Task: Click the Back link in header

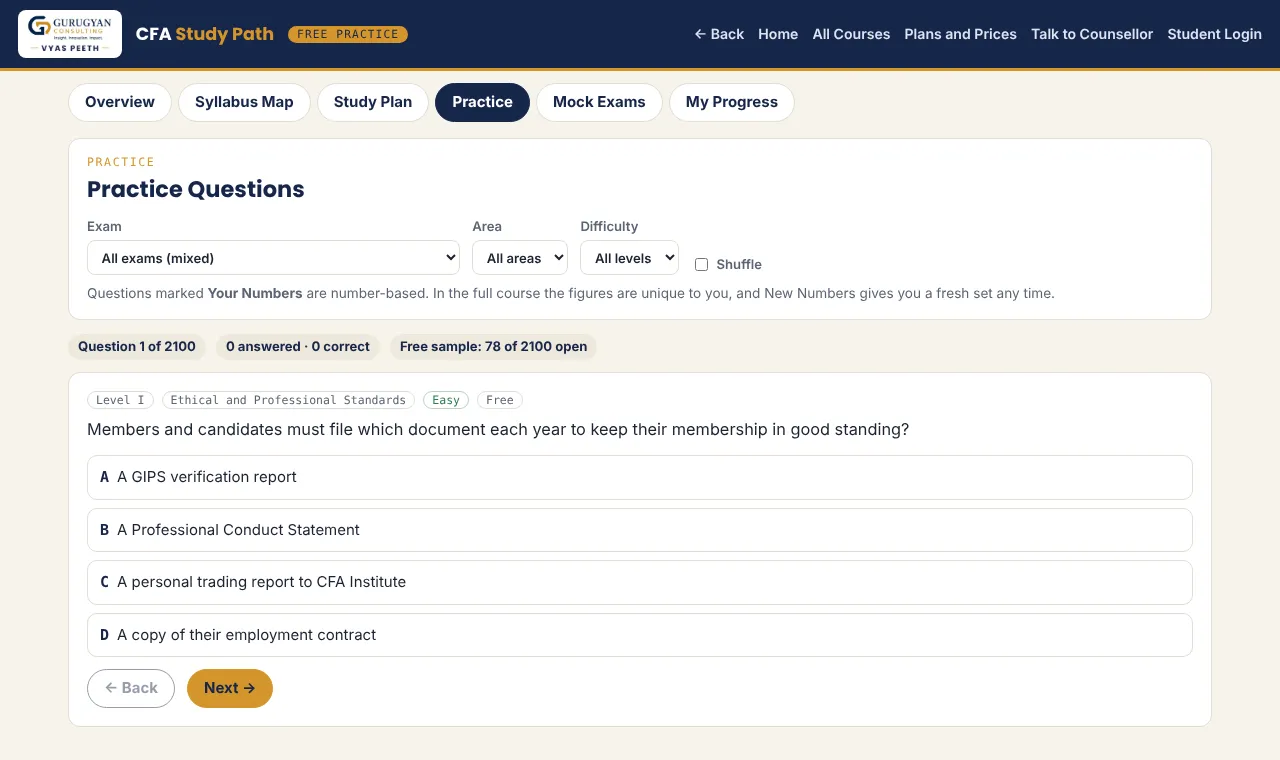Action: tap(719, 34)
